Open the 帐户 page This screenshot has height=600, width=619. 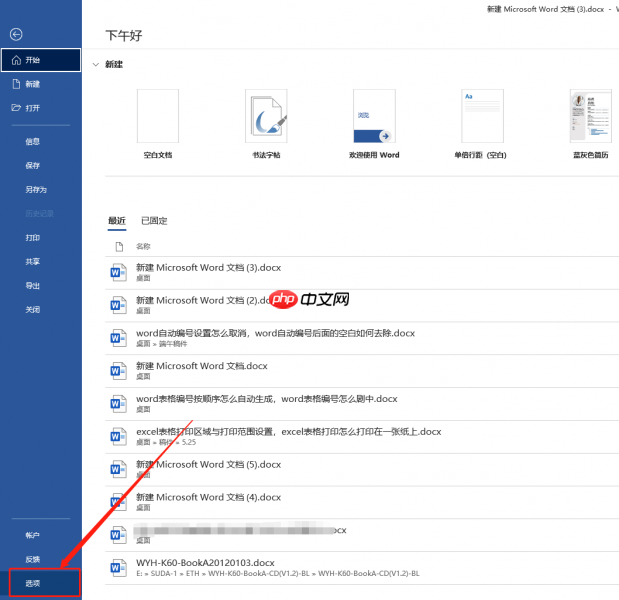point(32,535)
